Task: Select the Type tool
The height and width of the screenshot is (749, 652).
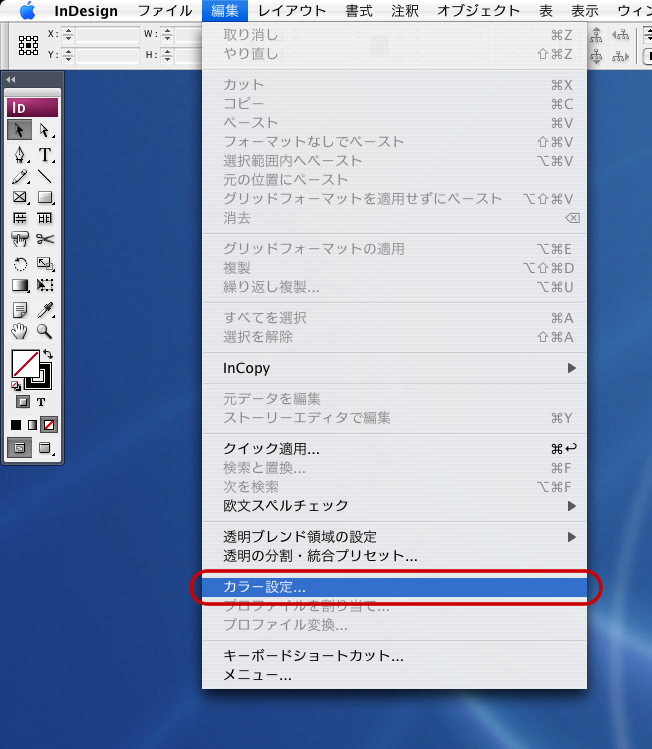Action: coord(45,154)
